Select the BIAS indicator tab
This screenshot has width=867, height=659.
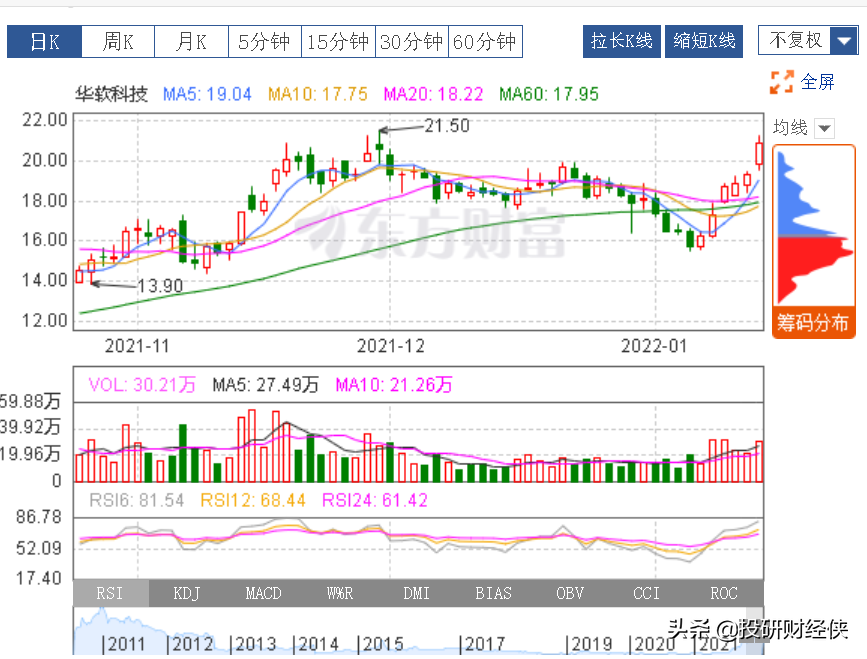point(493,593)
